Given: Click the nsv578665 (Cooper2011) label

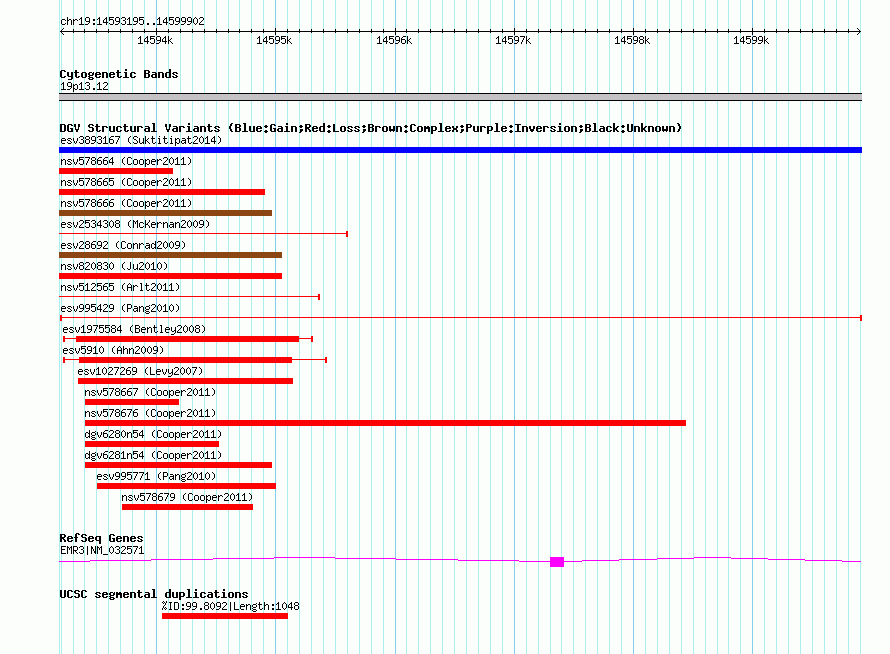Looking at the screenshot, I should click(126, 182).
